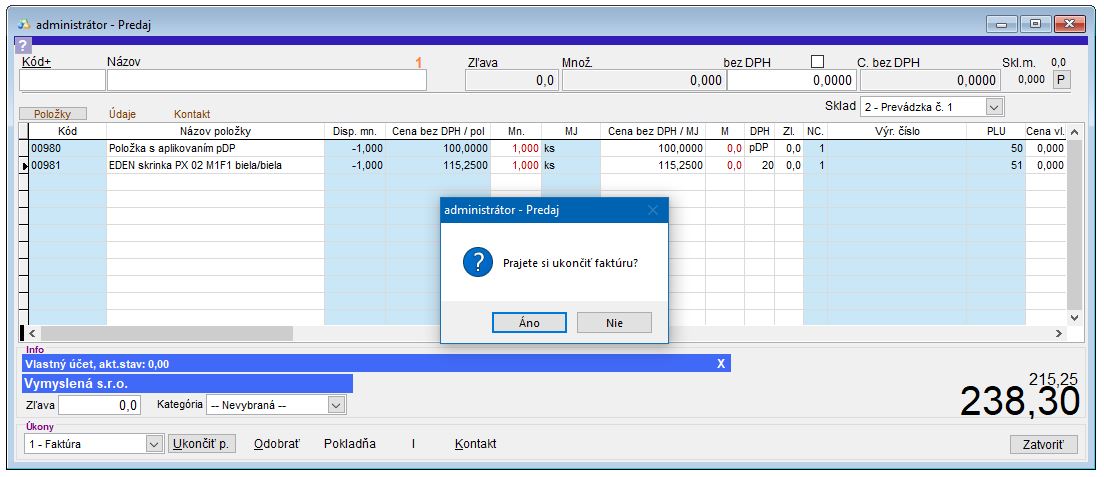Toggle the checkbox beside bez DPH
1104x477 pixels.
pos(817,62)
